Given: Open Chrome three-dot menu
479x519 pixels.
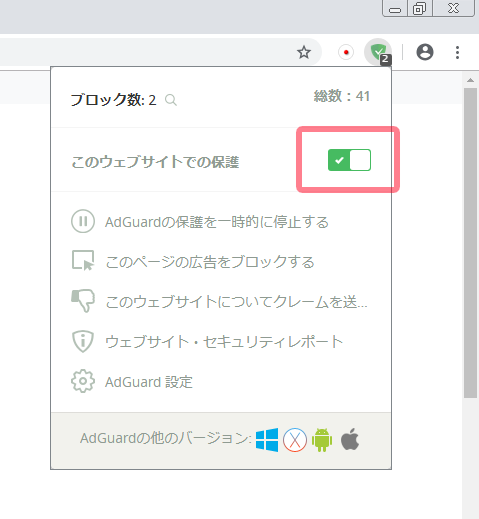Looking at the screenshot, I should click(457, 52).
